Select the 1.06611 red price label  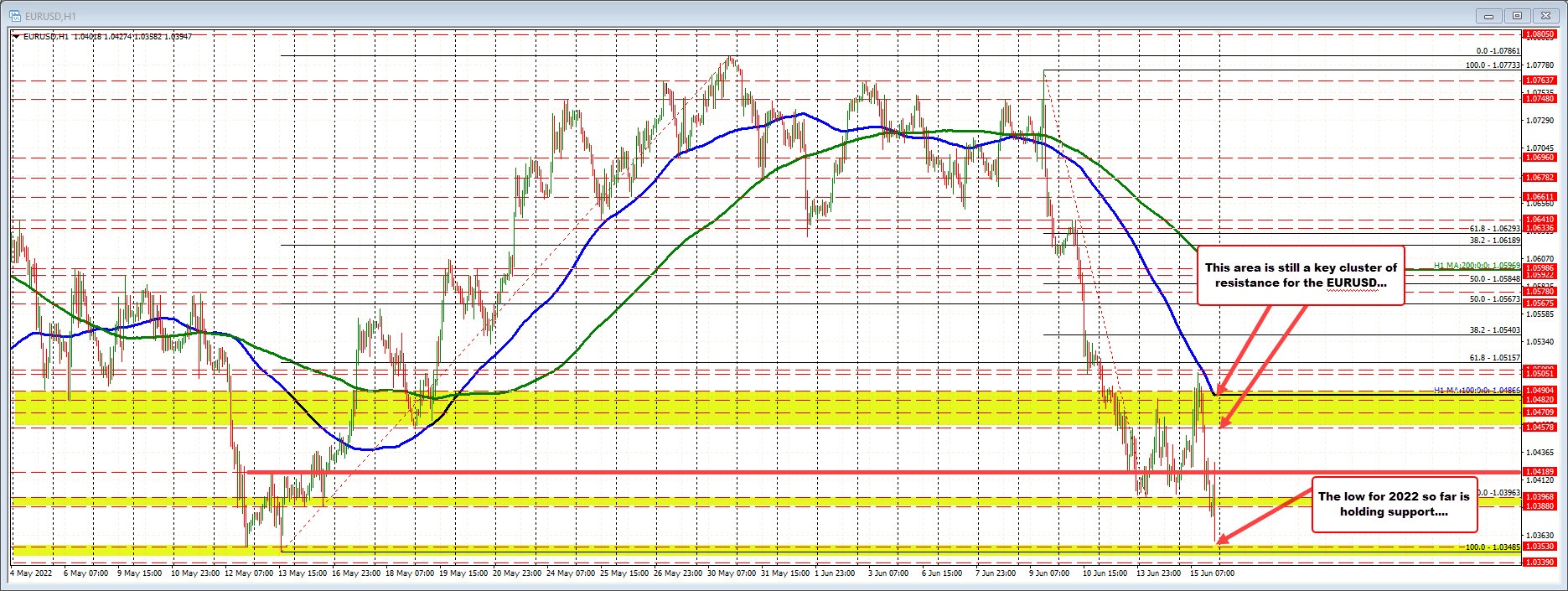[1540, 196]
